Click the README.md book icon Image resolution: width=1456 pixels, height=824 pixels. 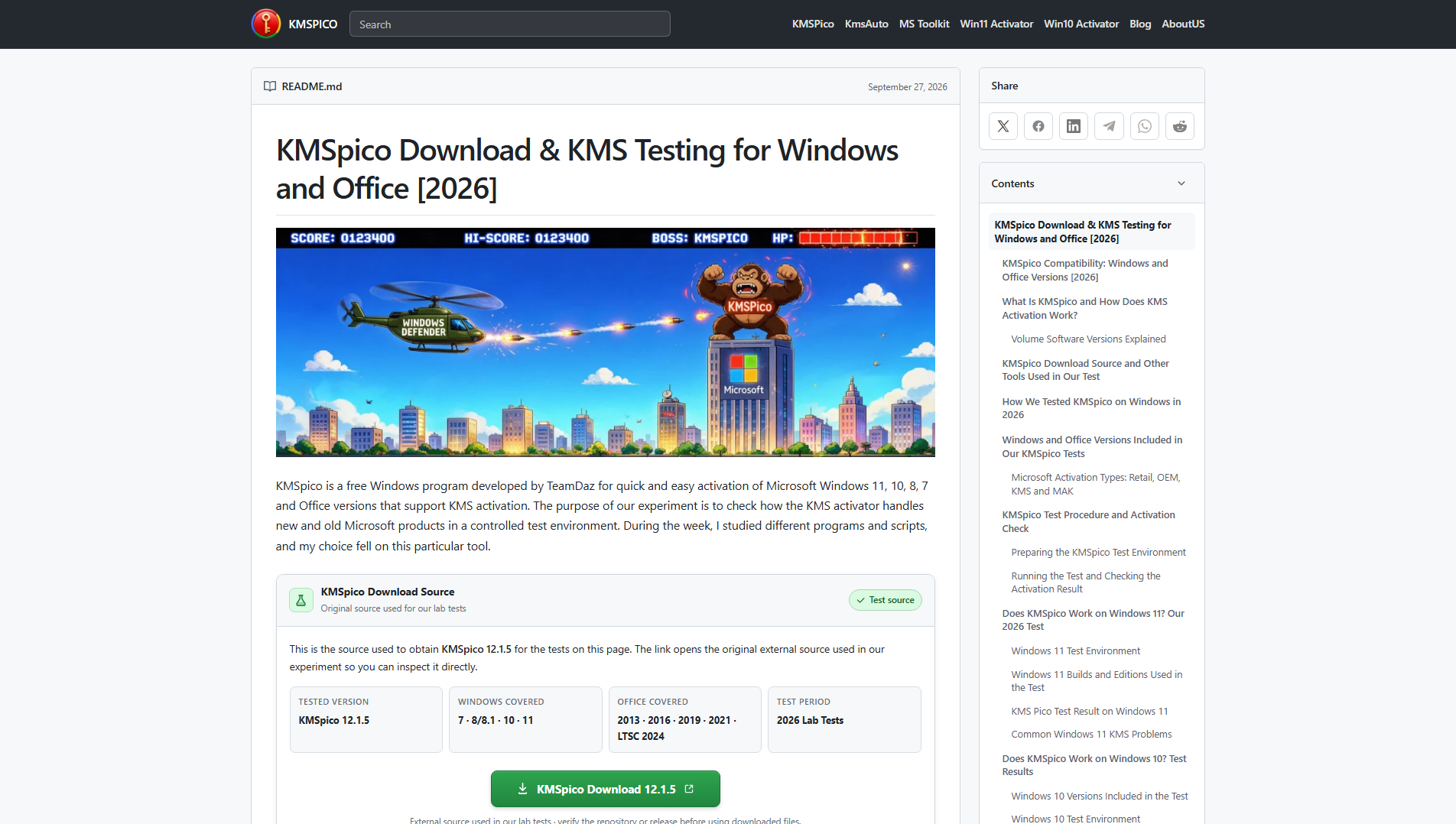pyautogui.click(x=270, y=86)
